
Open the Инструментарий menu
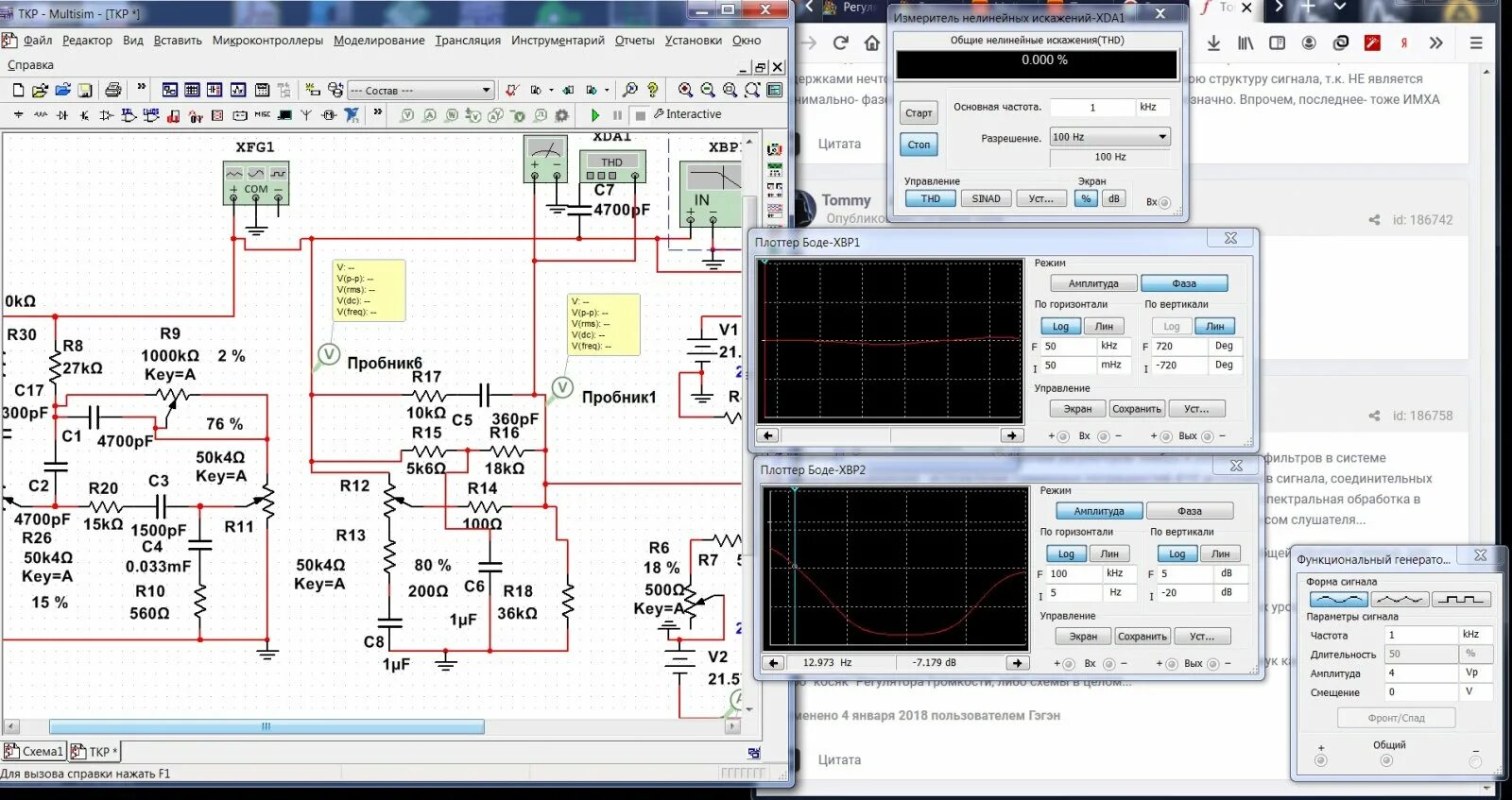[x=558, y=41]
